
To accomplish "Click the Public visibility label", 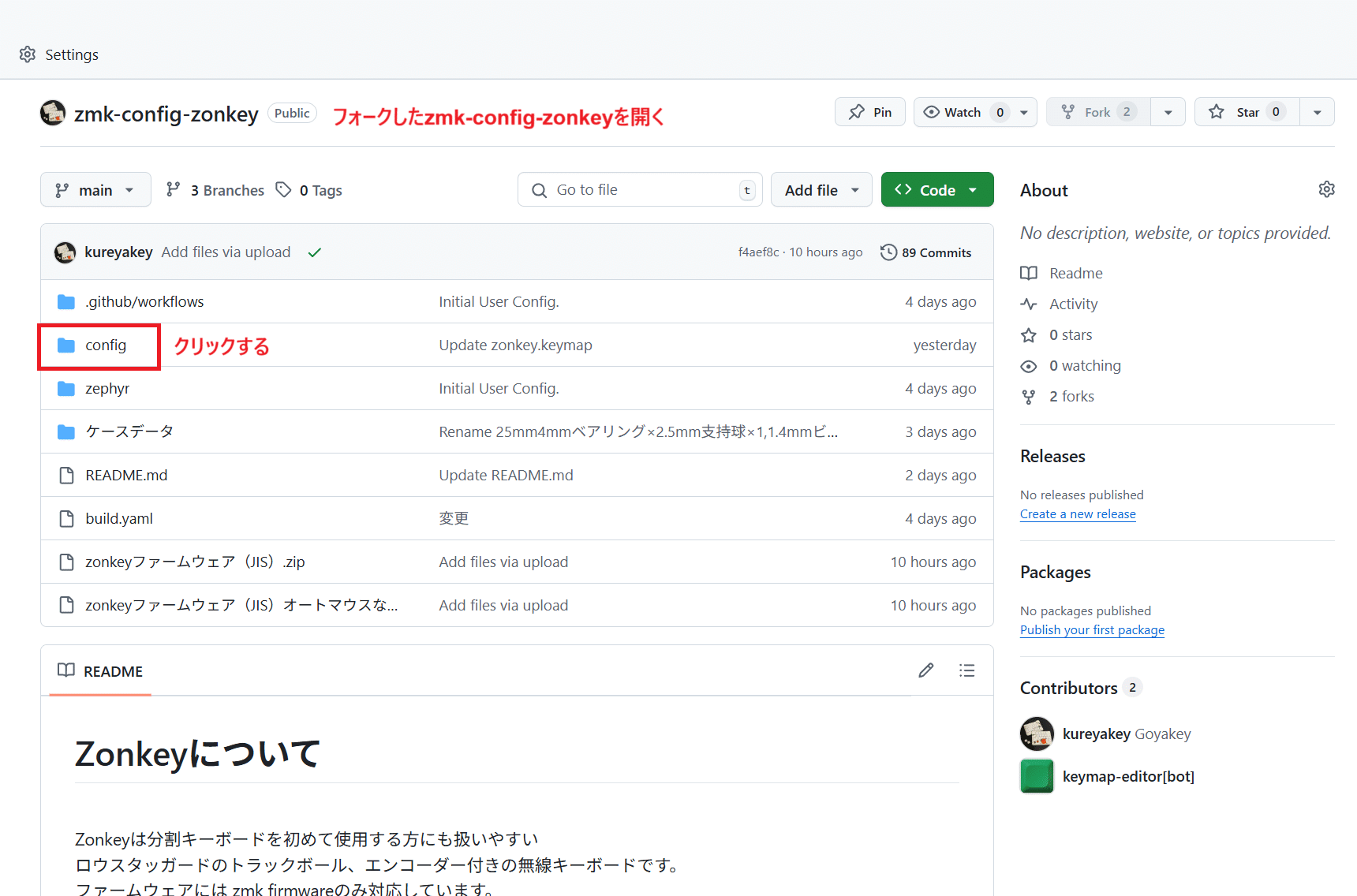I will tap(292, 114).
